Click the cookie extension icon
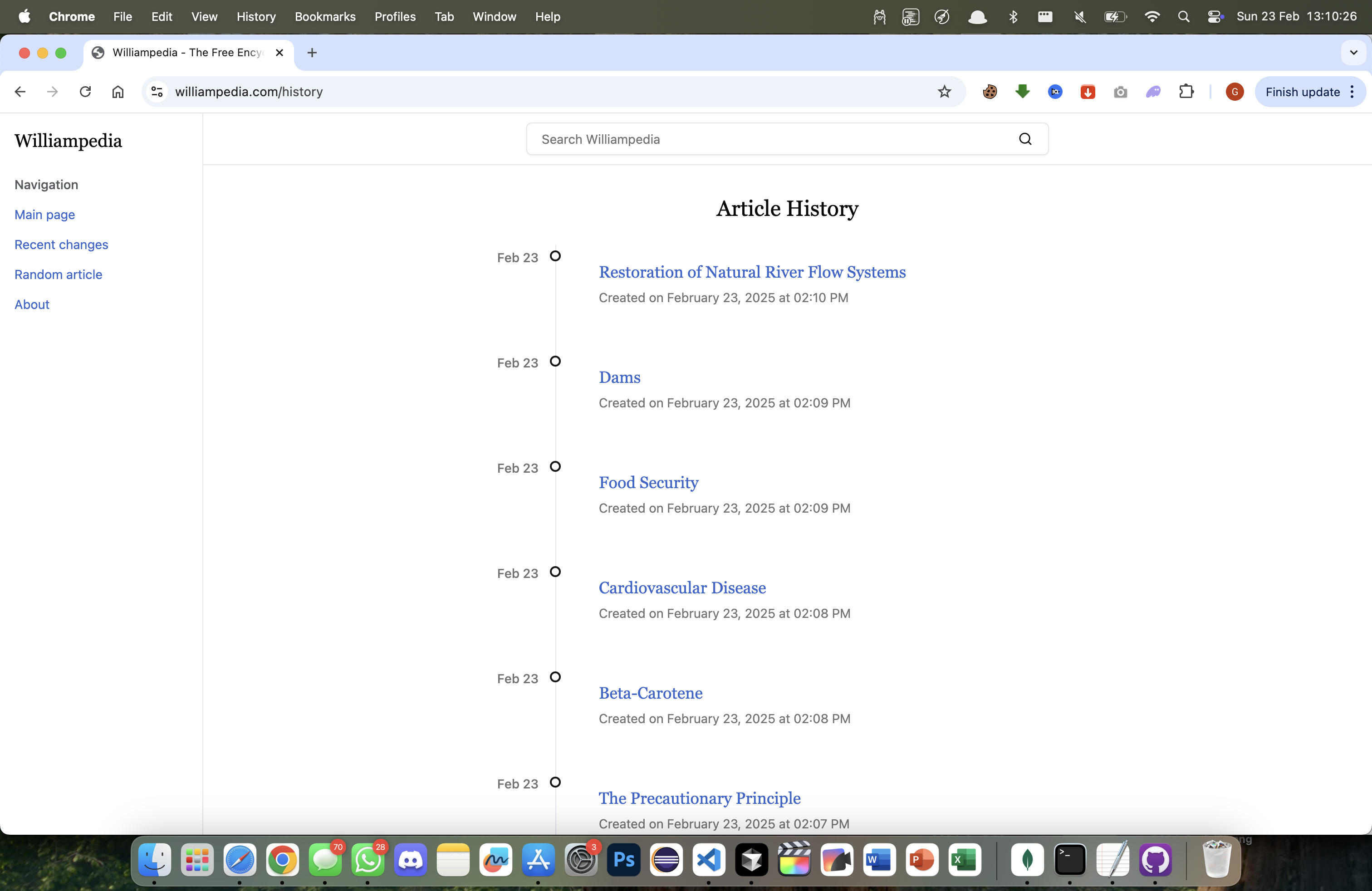The width and height of the screenshot is (1372, 891). 989,92
